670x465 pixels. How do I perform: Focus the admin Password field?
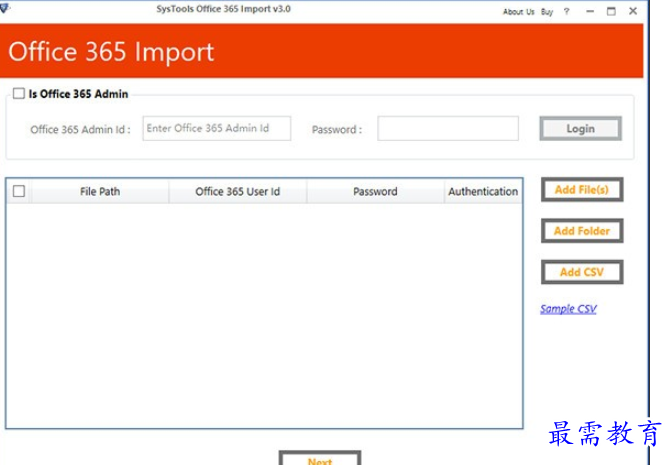448,128
